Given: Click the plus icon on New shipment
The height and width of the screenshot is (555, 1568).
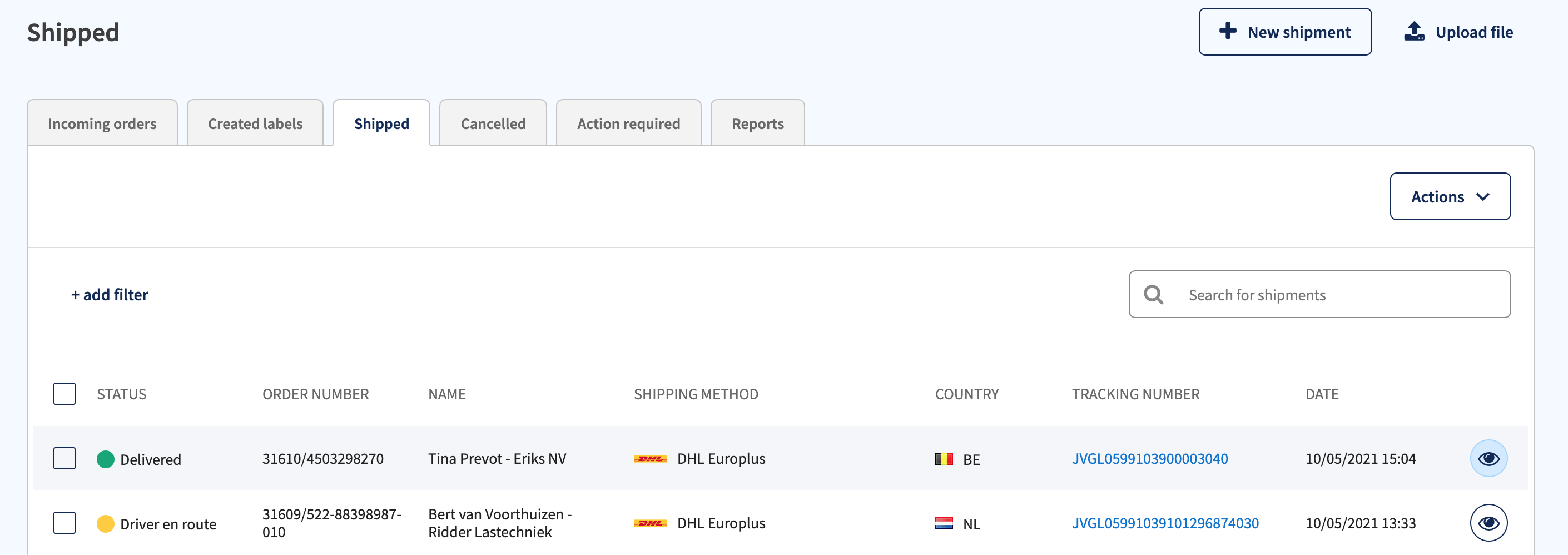Looking at the screenshot, I should point(1228,31).
